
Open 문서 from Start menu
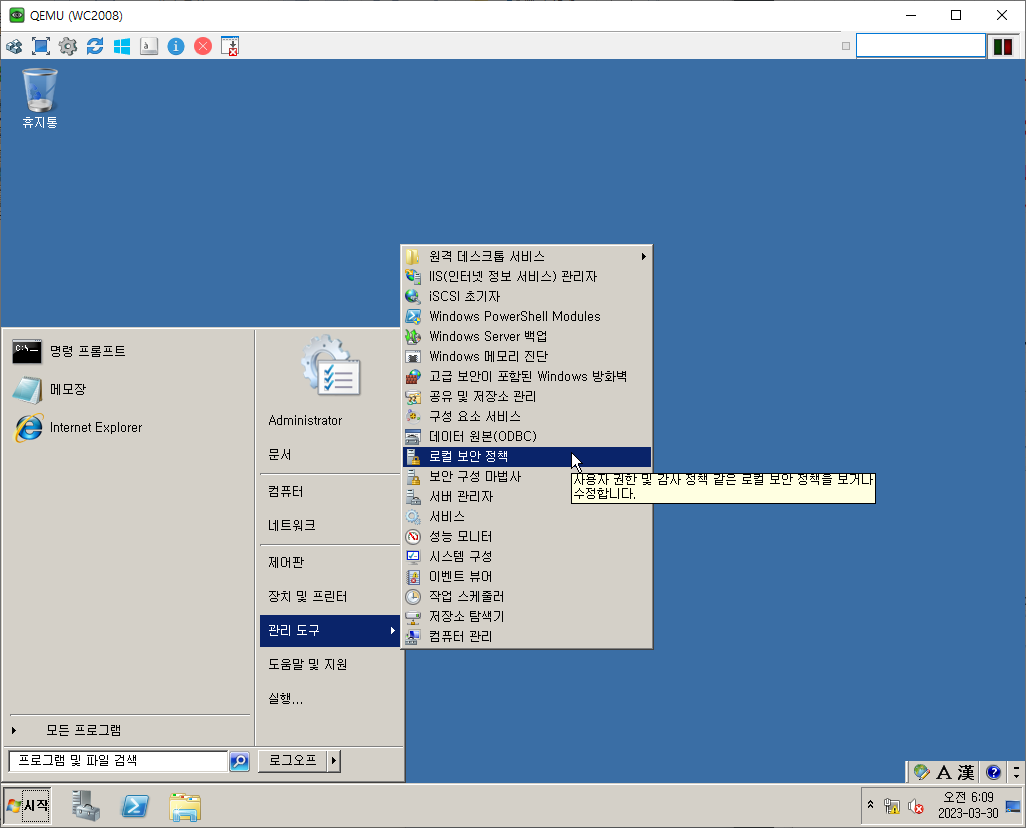pos(330,455)
